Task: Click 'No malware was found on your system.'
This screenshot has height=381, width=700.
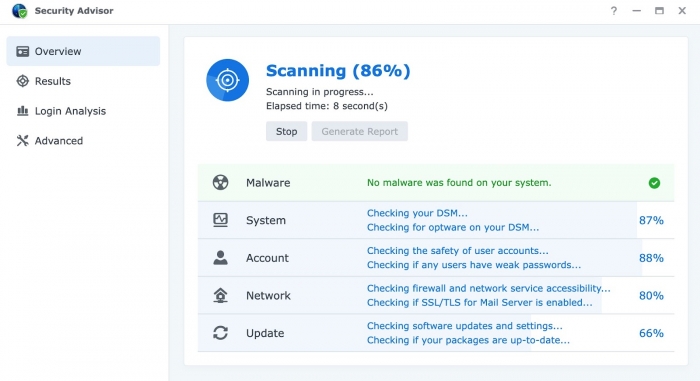Action: coord(459,183)
